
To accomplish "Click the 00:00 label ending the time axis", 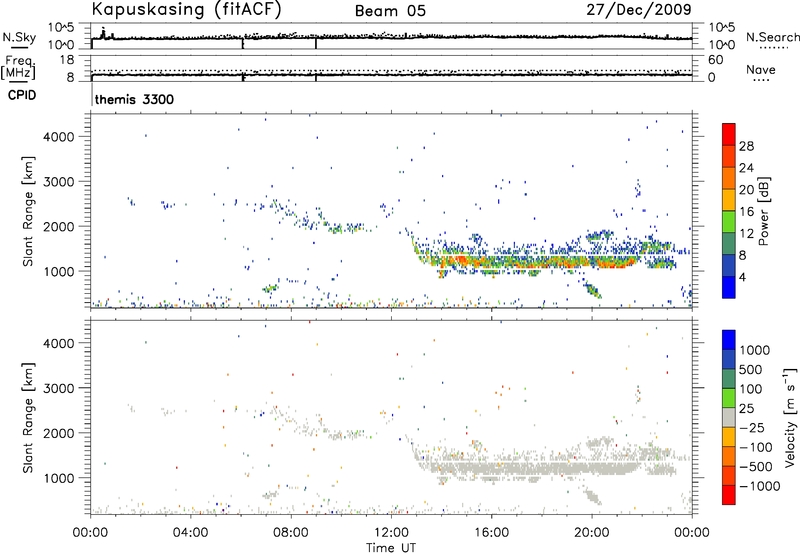I will pos(691,533).
